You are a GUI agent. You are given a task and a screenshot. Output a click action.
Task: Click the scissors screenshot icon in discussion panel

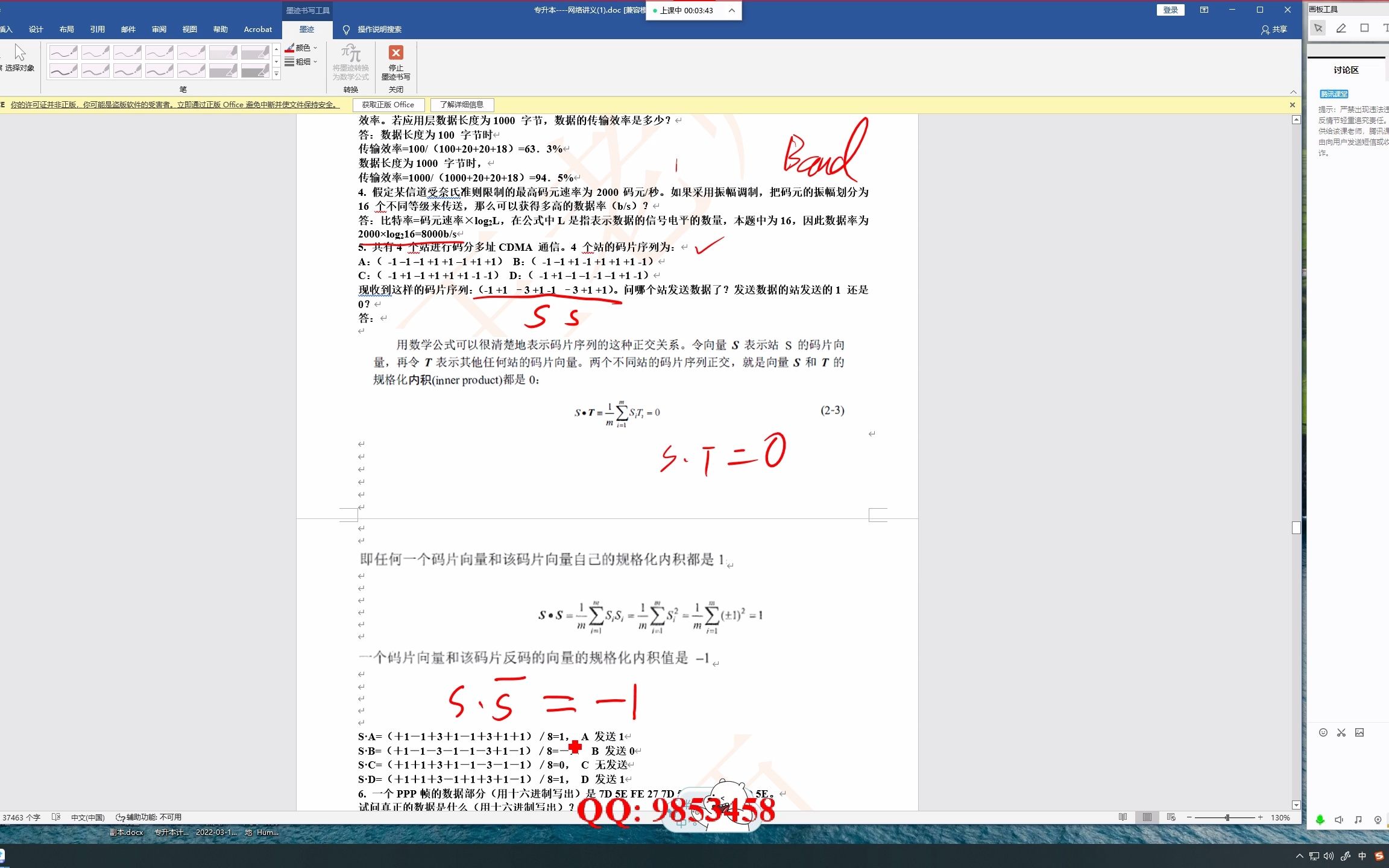[x=1341, y=732]
